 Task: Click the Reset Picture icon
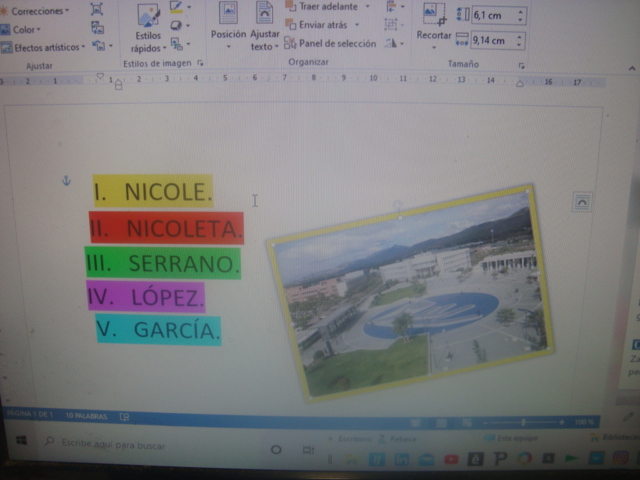[x=98, y=45]
